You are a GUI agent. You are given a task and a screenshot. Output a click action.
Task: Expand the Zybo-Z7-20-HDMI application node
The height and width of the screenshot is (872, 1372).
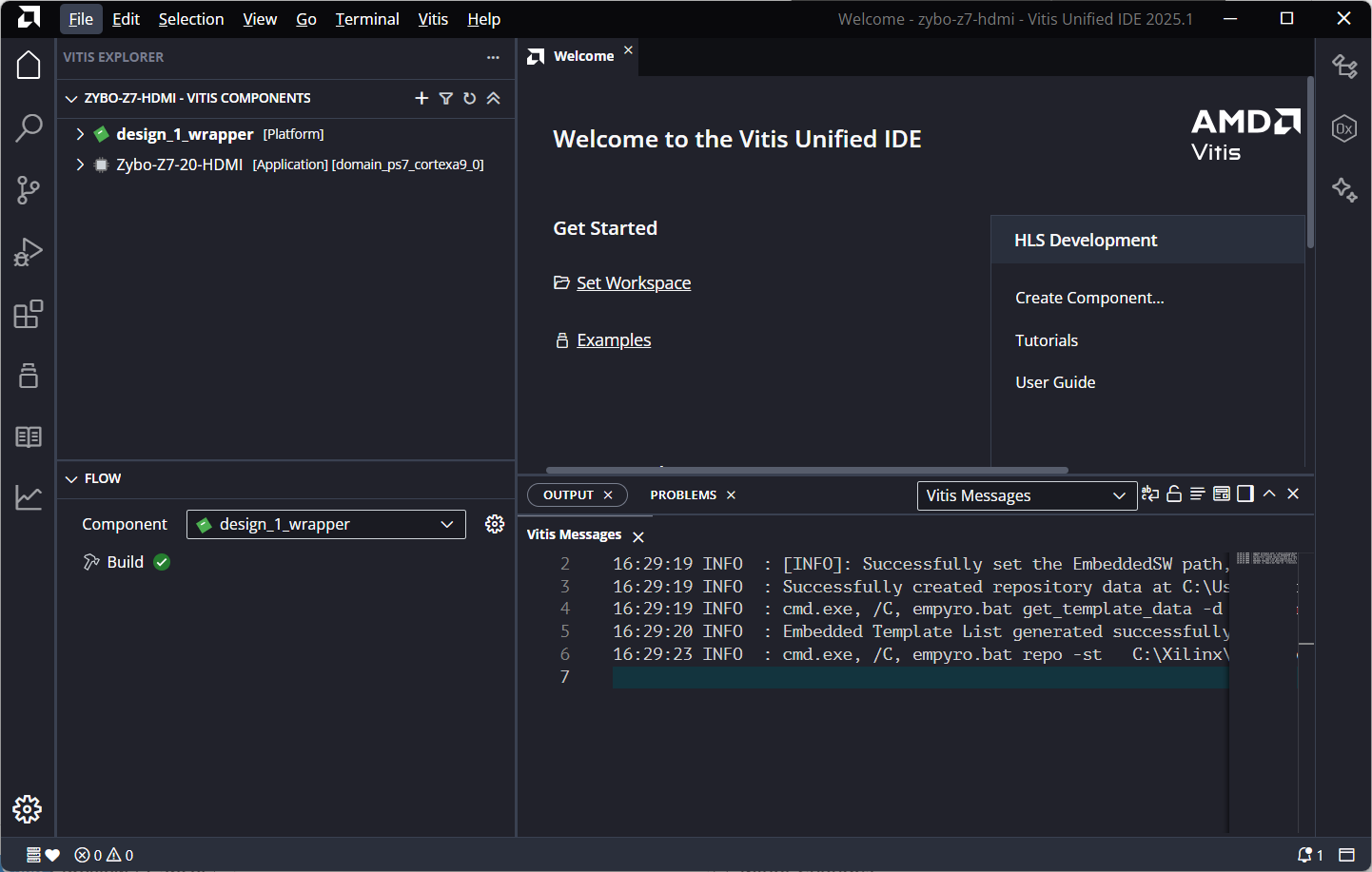coord(80,165)
